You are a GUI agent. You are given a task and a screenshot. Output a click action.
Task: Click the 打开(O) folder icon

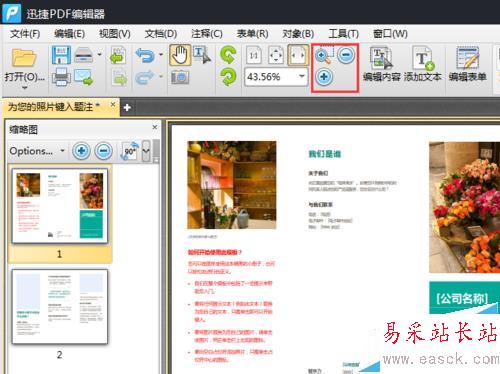[24, 57]
